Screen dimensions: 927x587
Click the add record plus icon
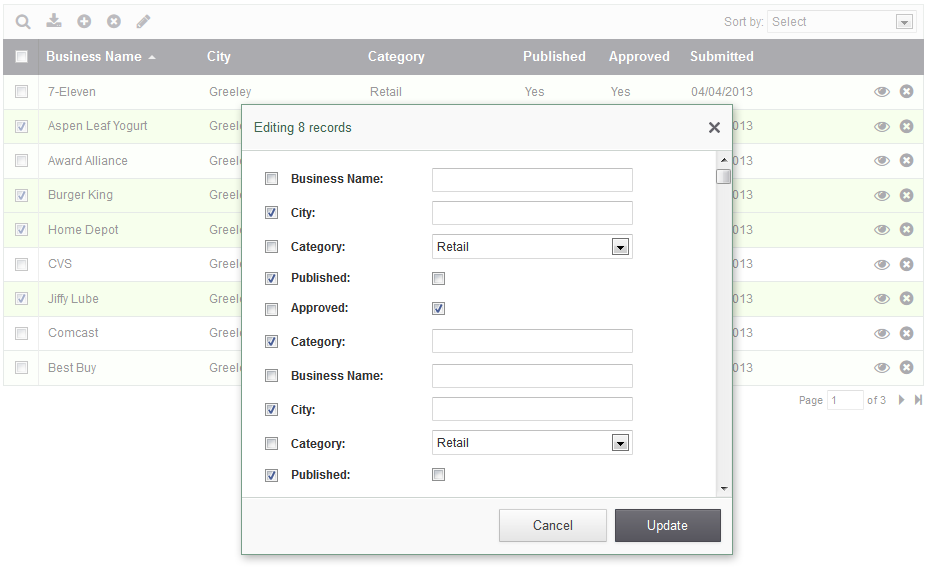pyautogui.click(x=84, y=21)
